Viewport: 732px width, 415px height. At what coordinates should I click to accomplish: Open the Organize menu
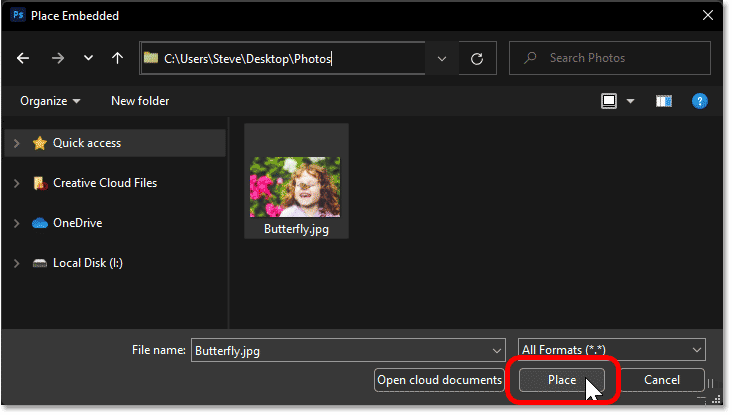click(x=49, y=101)
